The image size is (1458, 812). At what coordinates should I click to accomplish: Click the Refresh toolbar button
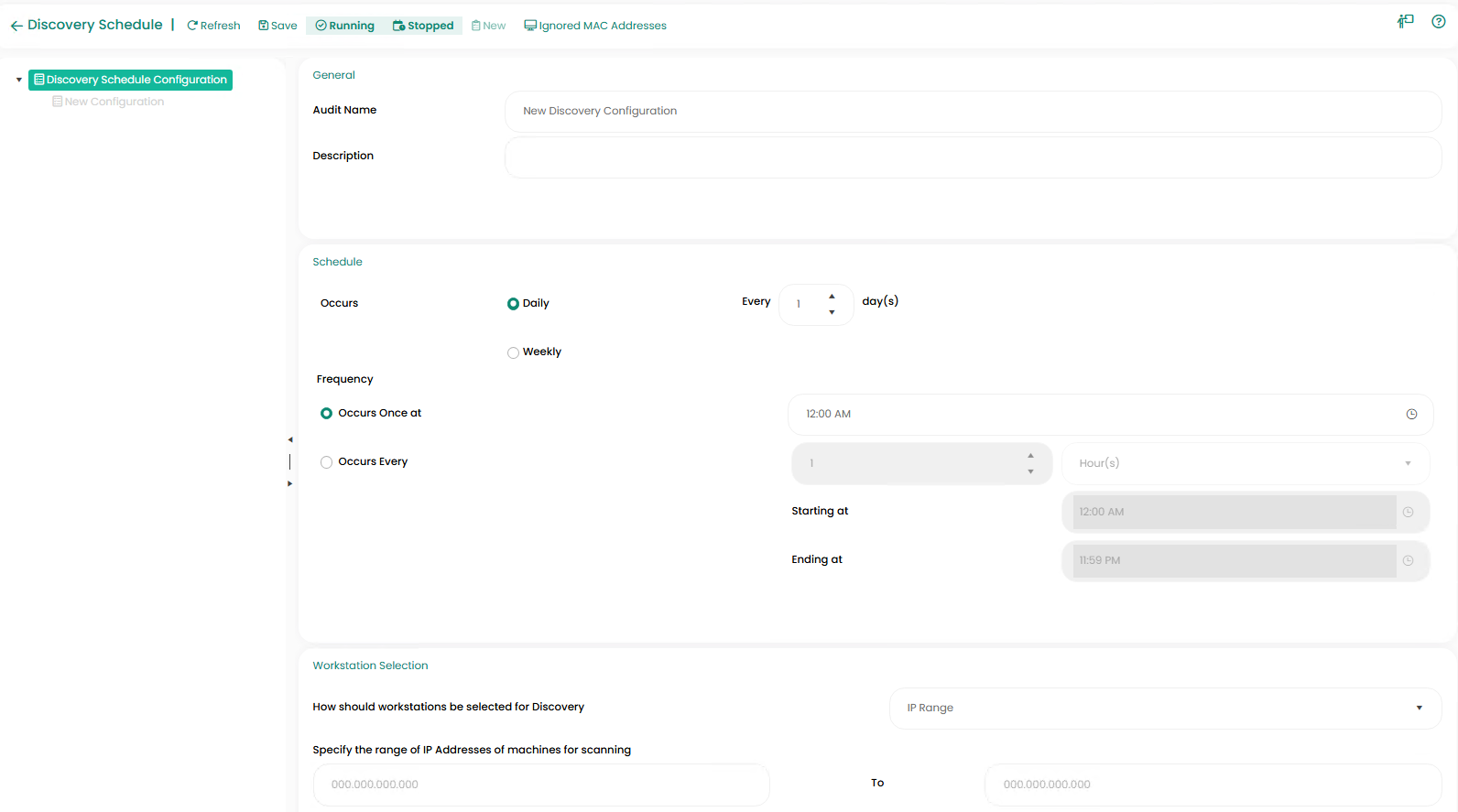(x=213, y=26)
